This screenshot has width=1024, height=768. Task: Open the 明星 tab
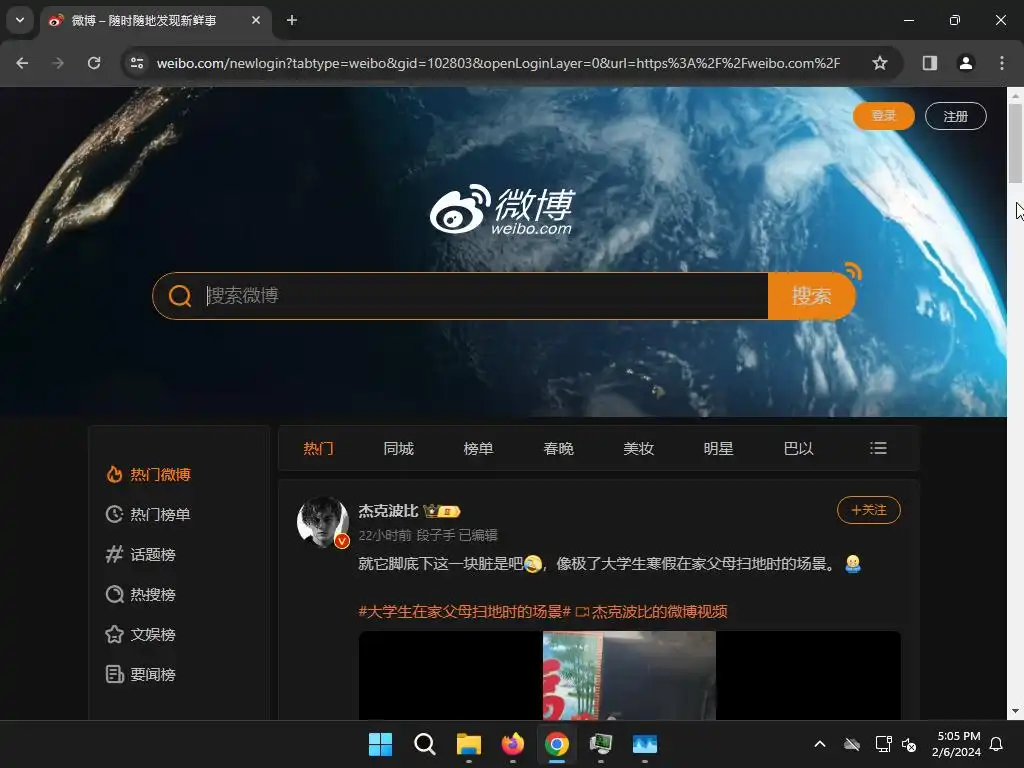pos(718,449)
